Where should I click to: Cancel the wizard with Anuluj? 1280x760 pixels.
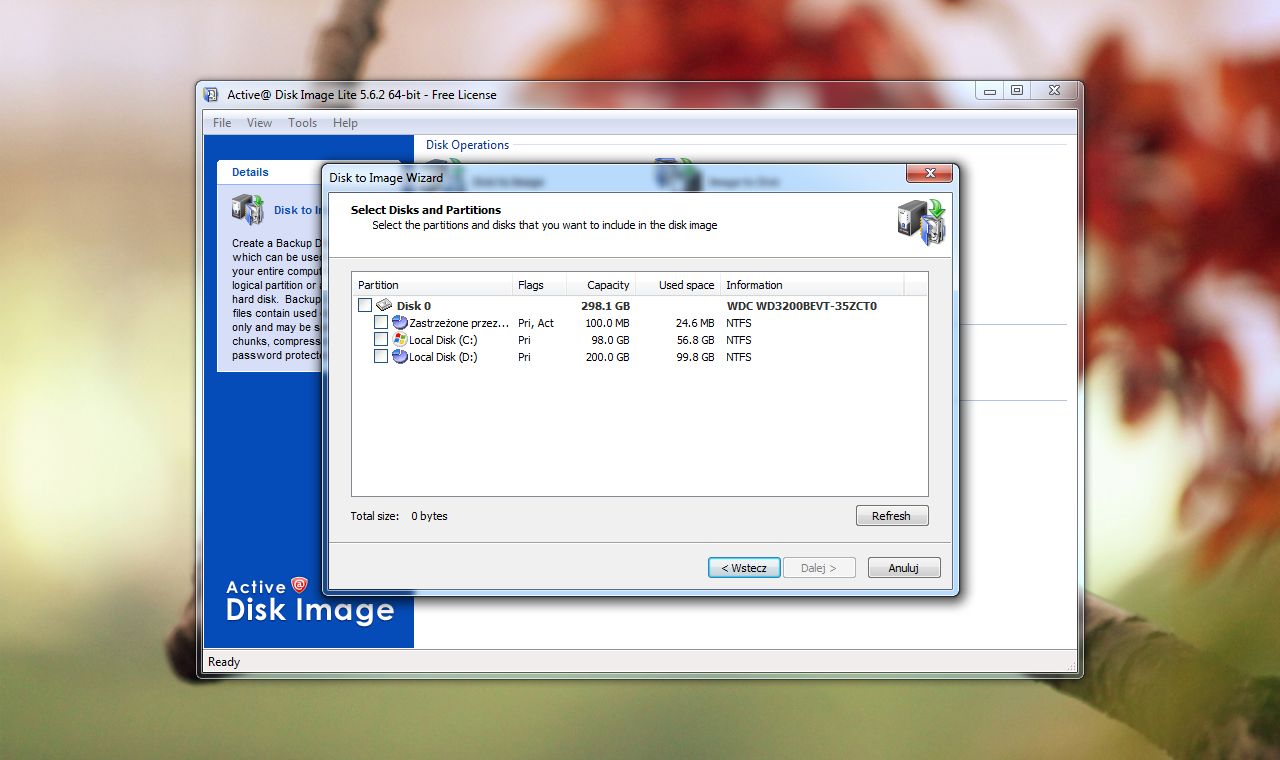point(904,567)
